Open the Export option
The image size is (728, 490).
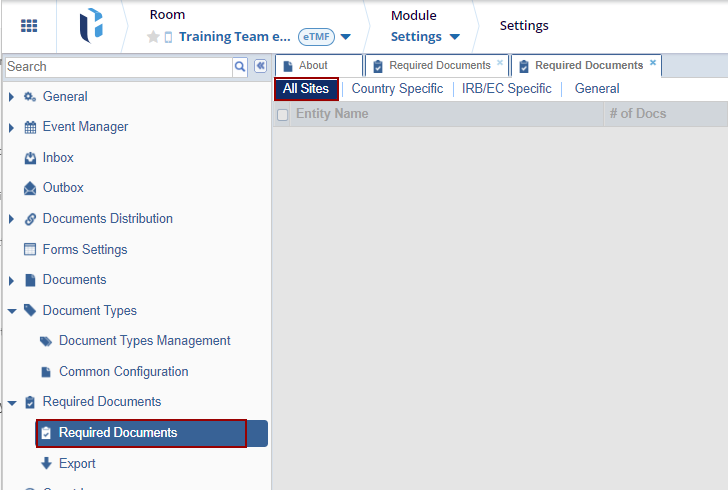pos(77,464)
